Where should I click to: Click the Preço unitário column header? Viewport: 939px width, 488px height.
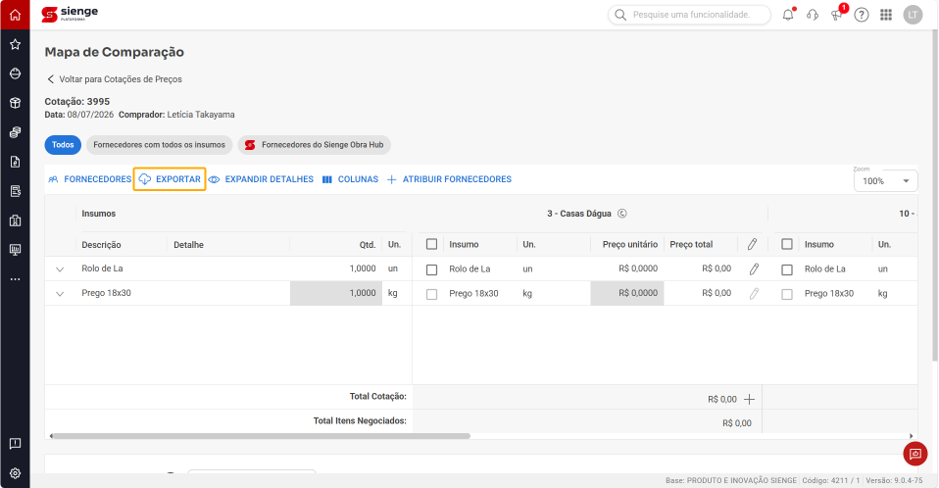[x=630, y=244]
